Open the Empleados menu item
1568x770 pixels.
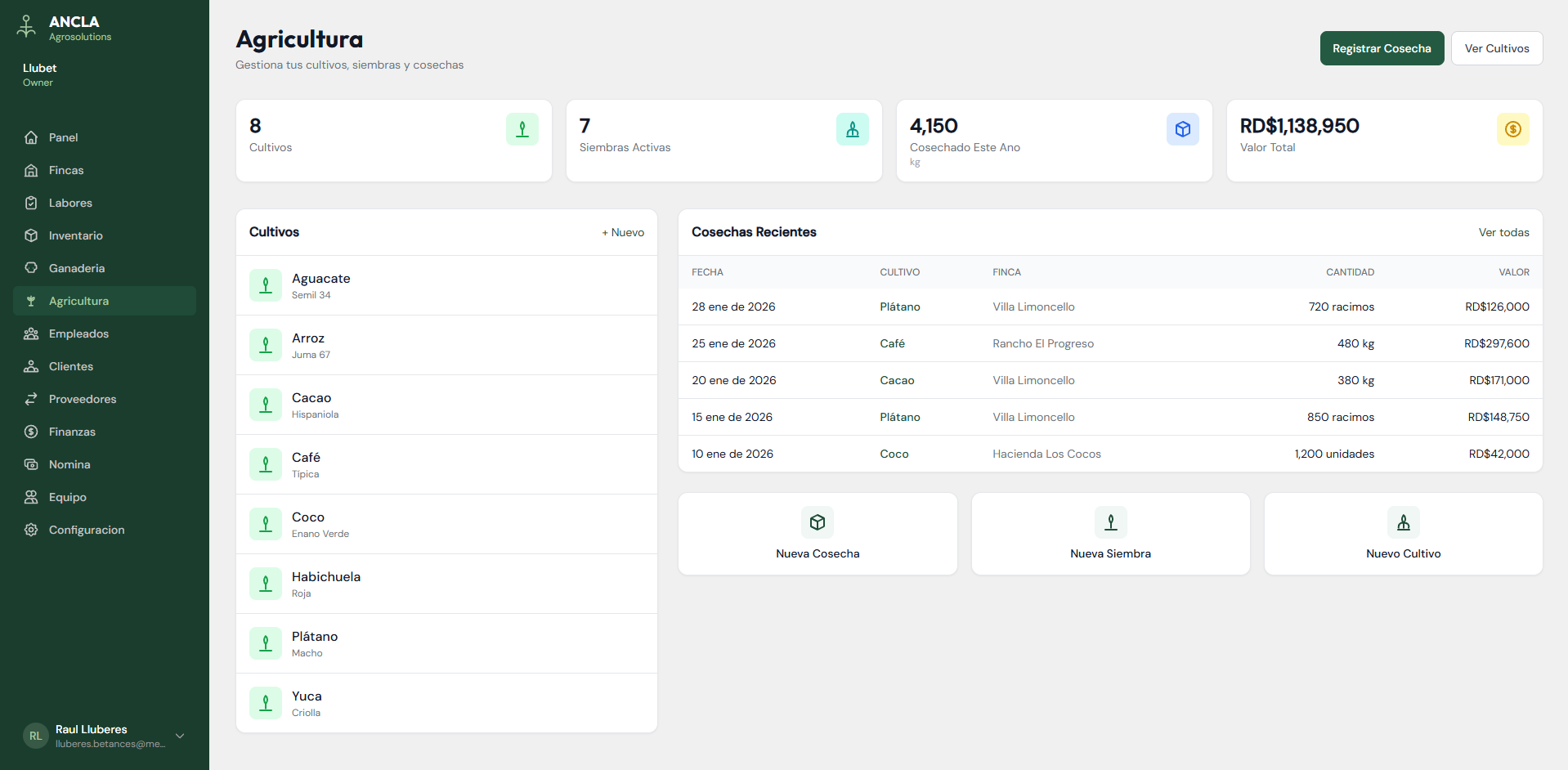78,334
